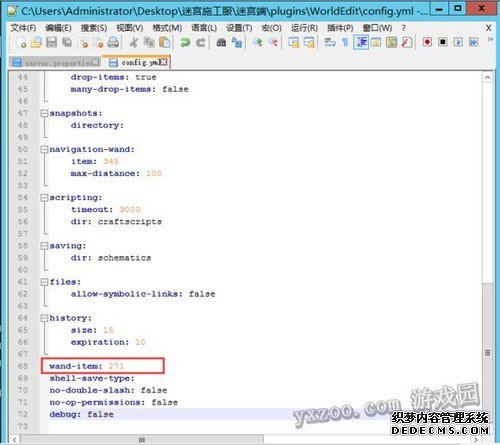Click the vertical scrollbar thumb
Viewport: 500px width, 445px height.
(x=487, y=353)
